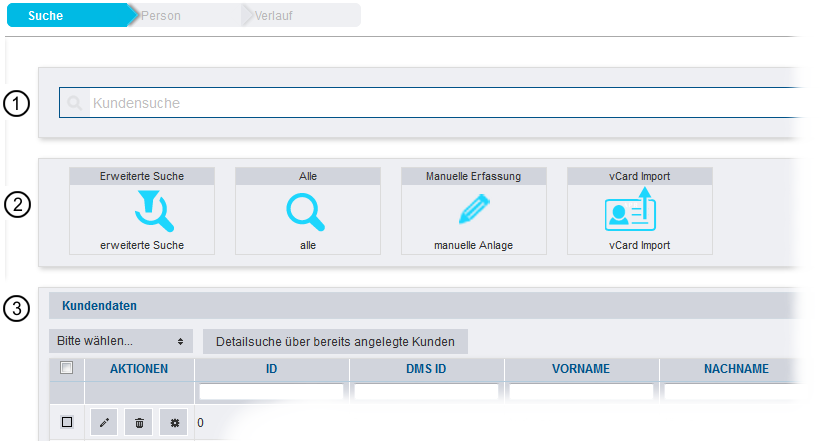Click the magnifier icon beside Kundensuche
The image size is (825, 441).
[75, 103]
